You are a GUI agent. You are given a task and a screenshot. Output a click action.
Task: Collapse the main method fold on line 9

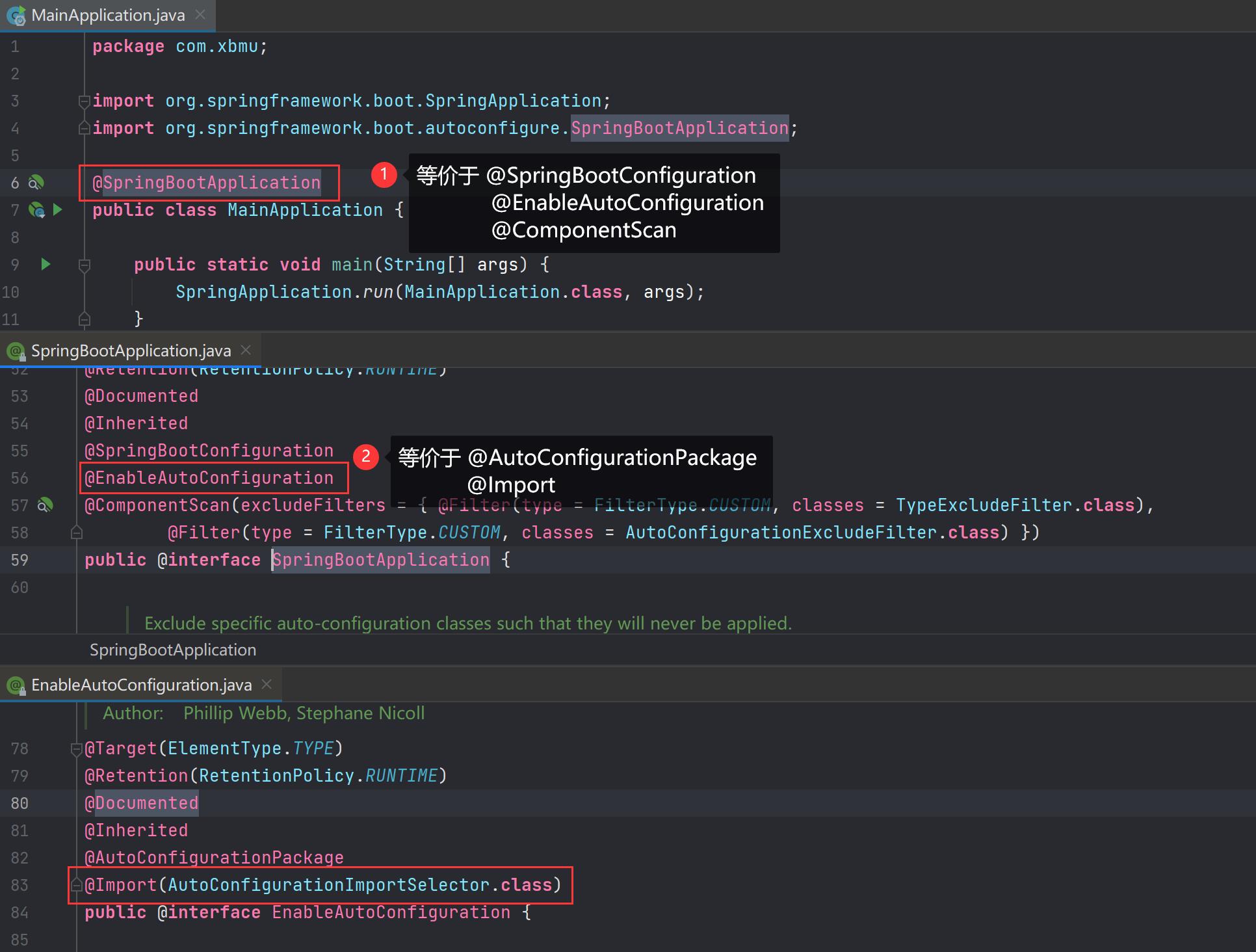(x=84, y=265)
